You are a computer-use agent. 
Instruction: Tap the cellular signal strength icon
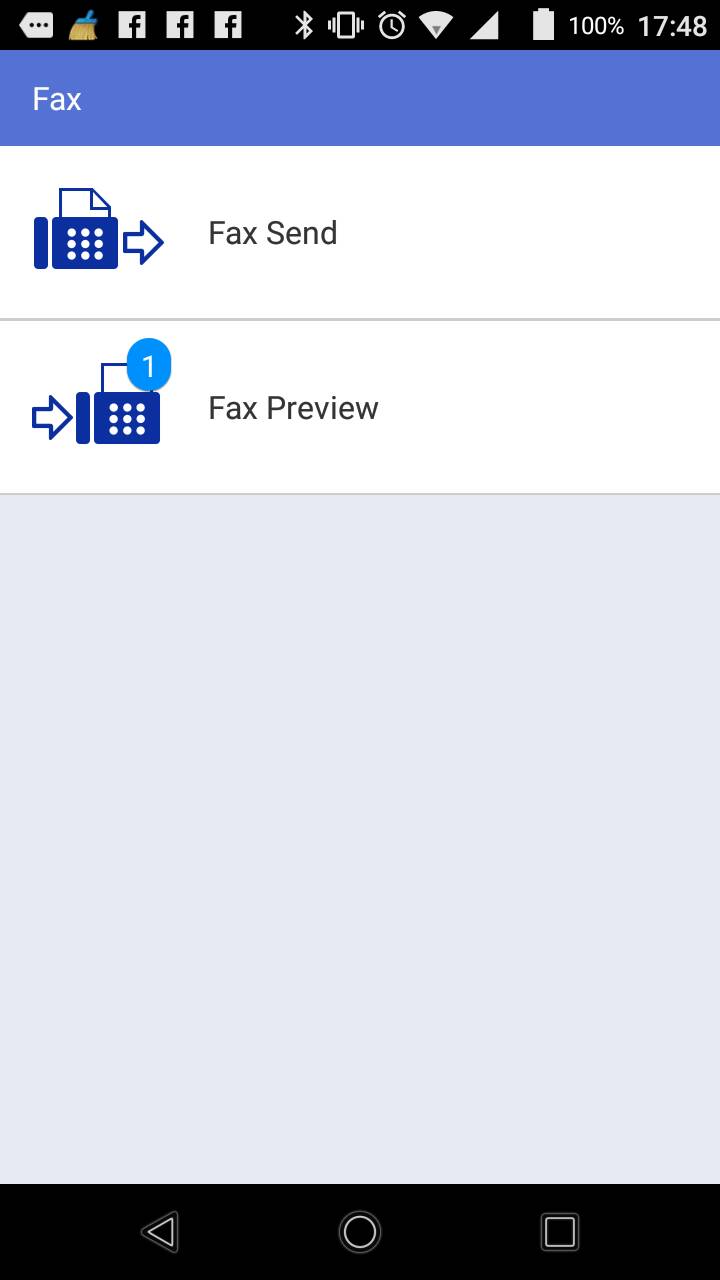pos(485,25)
